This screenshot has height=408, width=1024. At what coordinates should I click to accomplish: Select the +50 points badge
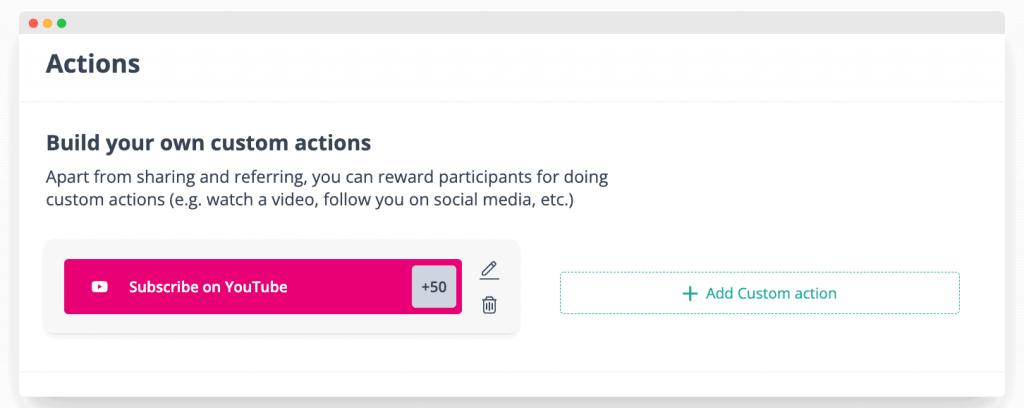click(434, 287)
